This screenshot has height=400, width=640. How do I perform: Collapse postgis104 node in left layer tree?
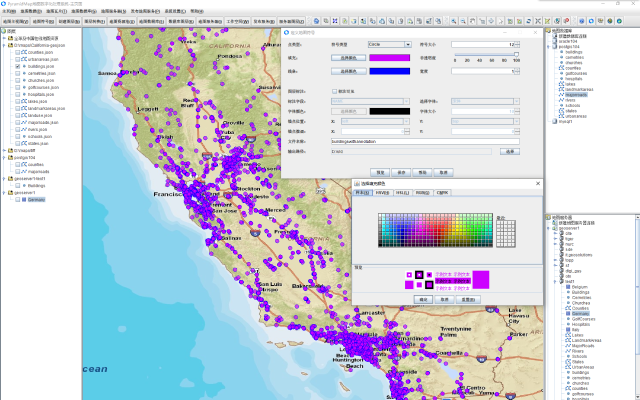4,158
